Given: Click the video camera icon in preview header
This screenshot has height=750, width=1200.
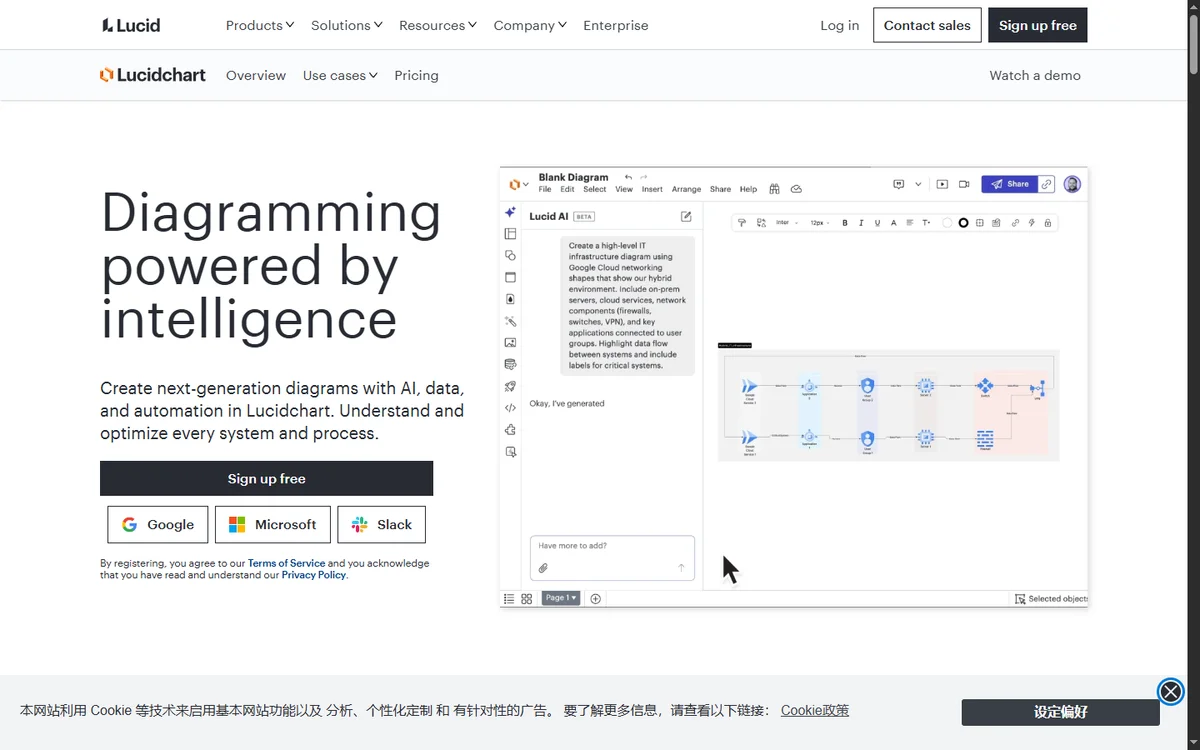Looking at the screenshot, I should tap(964, 184).
